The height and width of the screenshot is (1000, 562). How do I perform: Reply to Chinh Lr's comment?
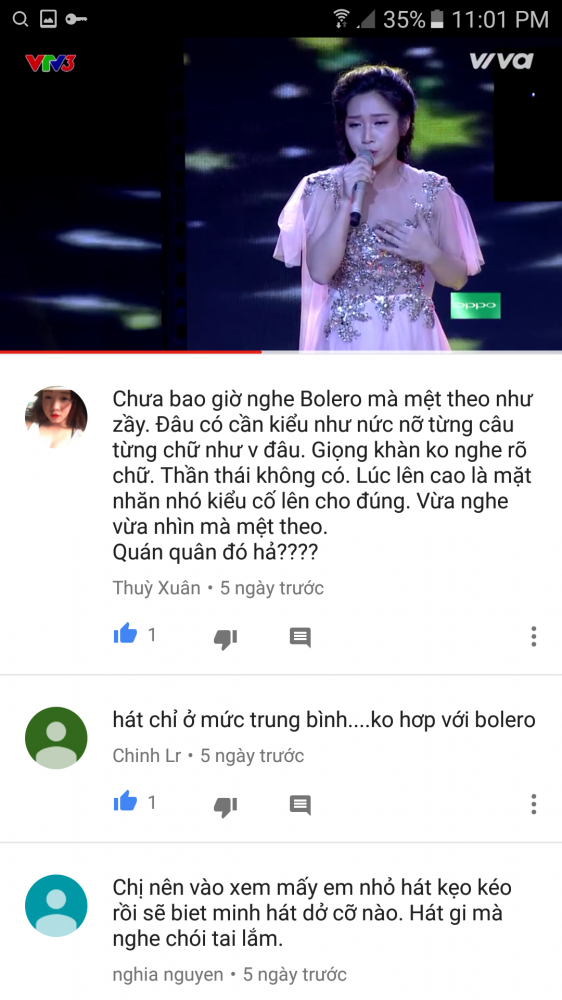click(300, 804)
